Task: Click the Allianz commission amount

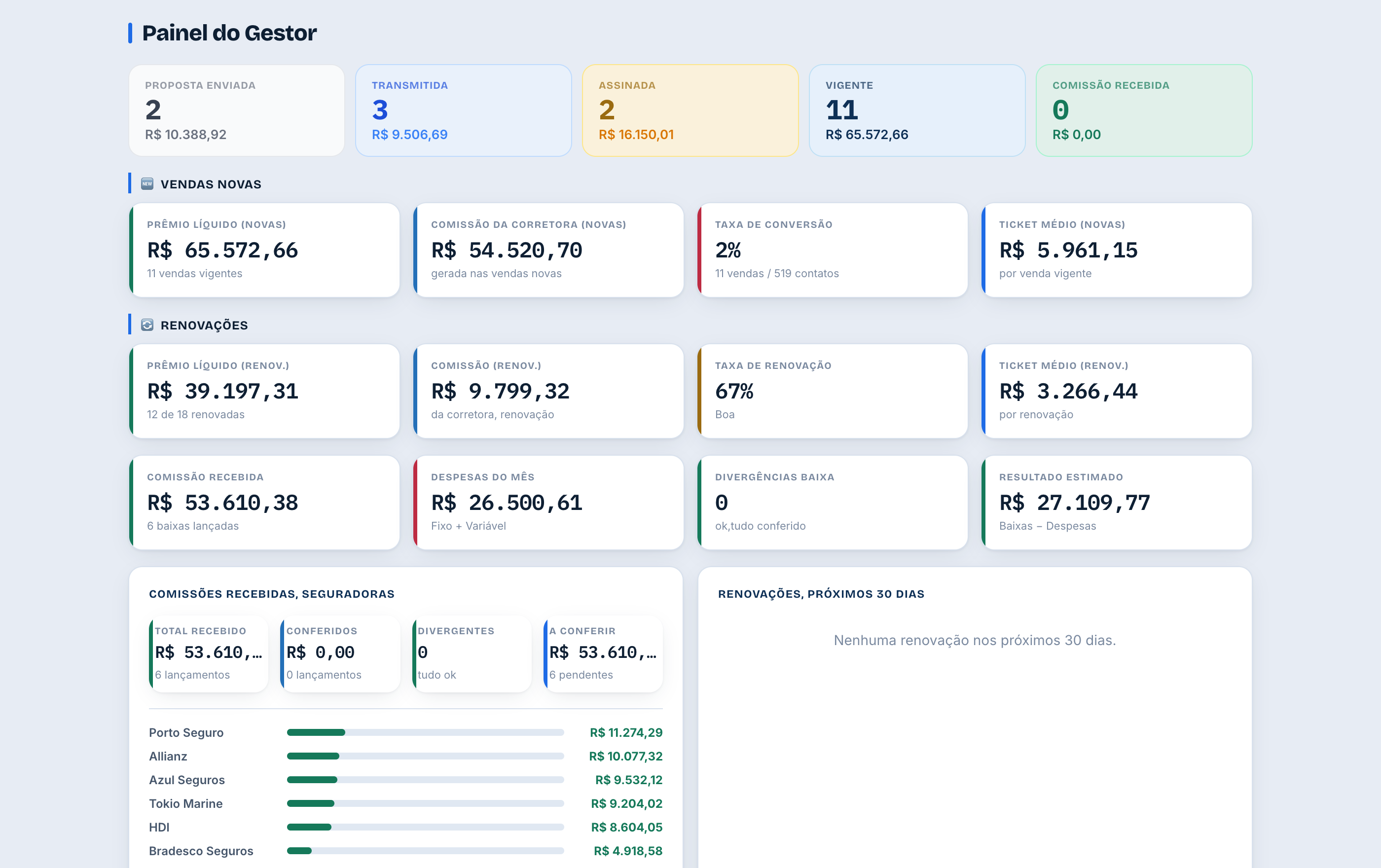Action: pyautogui.click(x=625, y=756)
